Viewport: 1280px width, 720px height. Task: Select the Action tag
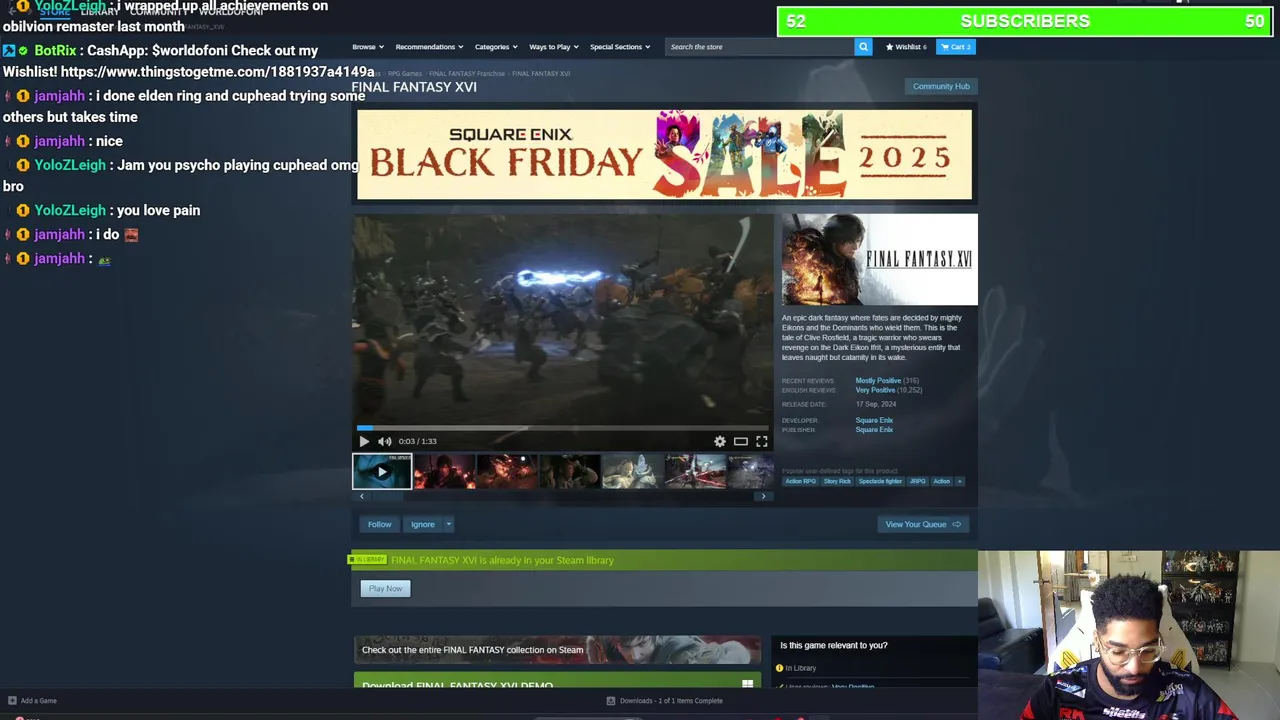[x=941, y=481]
